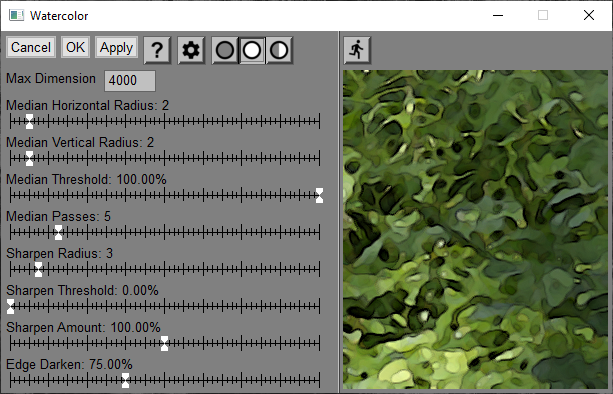This screenshot has height=394, width=613.
Task: Click the Median Passes slider handle
Action: (x=58, y=232)
